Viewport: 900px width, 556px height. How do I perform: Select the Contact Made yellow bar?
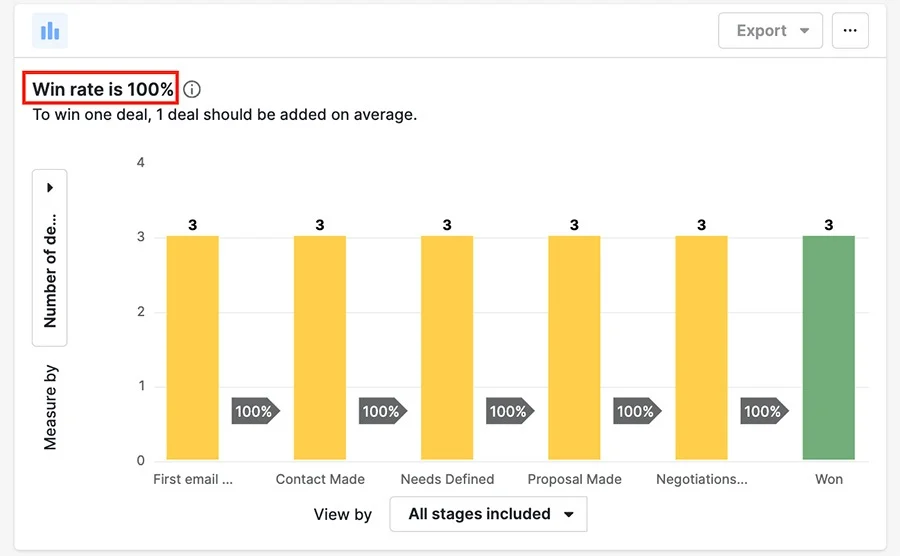coord(320,348)
